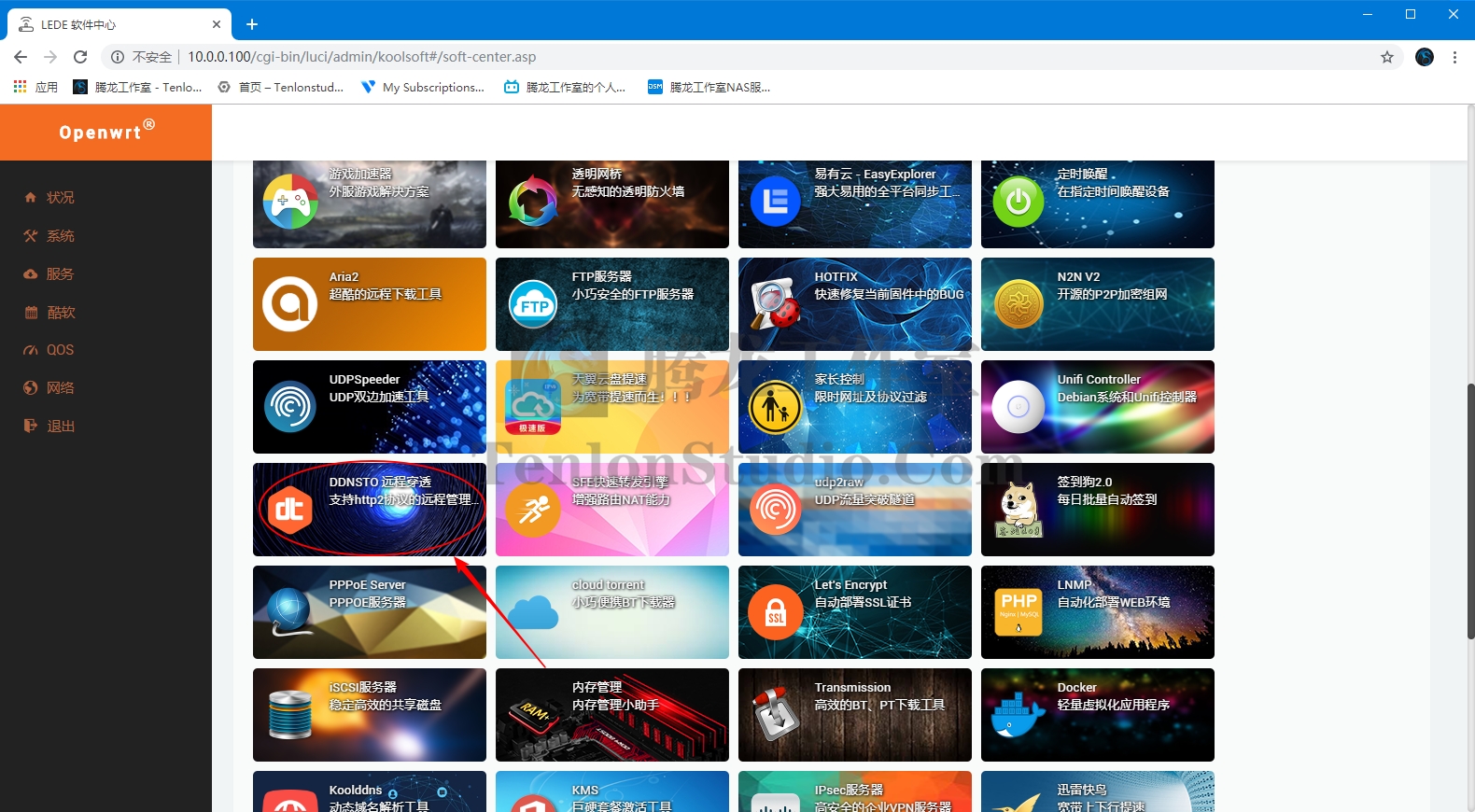Image resolution: width=1475 pixels, height=812 pixels.
Task: Open the 腾龙工作室 - Tenlo... bookmark
Action: click(x=137, y=87)
